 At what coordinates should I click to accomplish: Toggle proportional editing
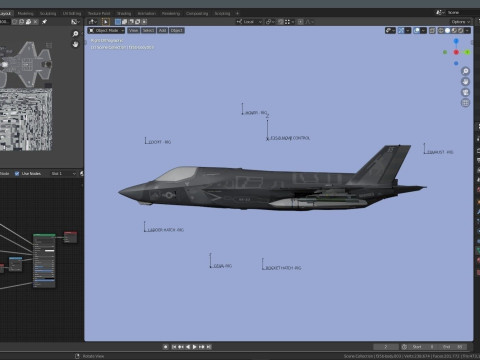pyautogui.click(x=300, y=22)
